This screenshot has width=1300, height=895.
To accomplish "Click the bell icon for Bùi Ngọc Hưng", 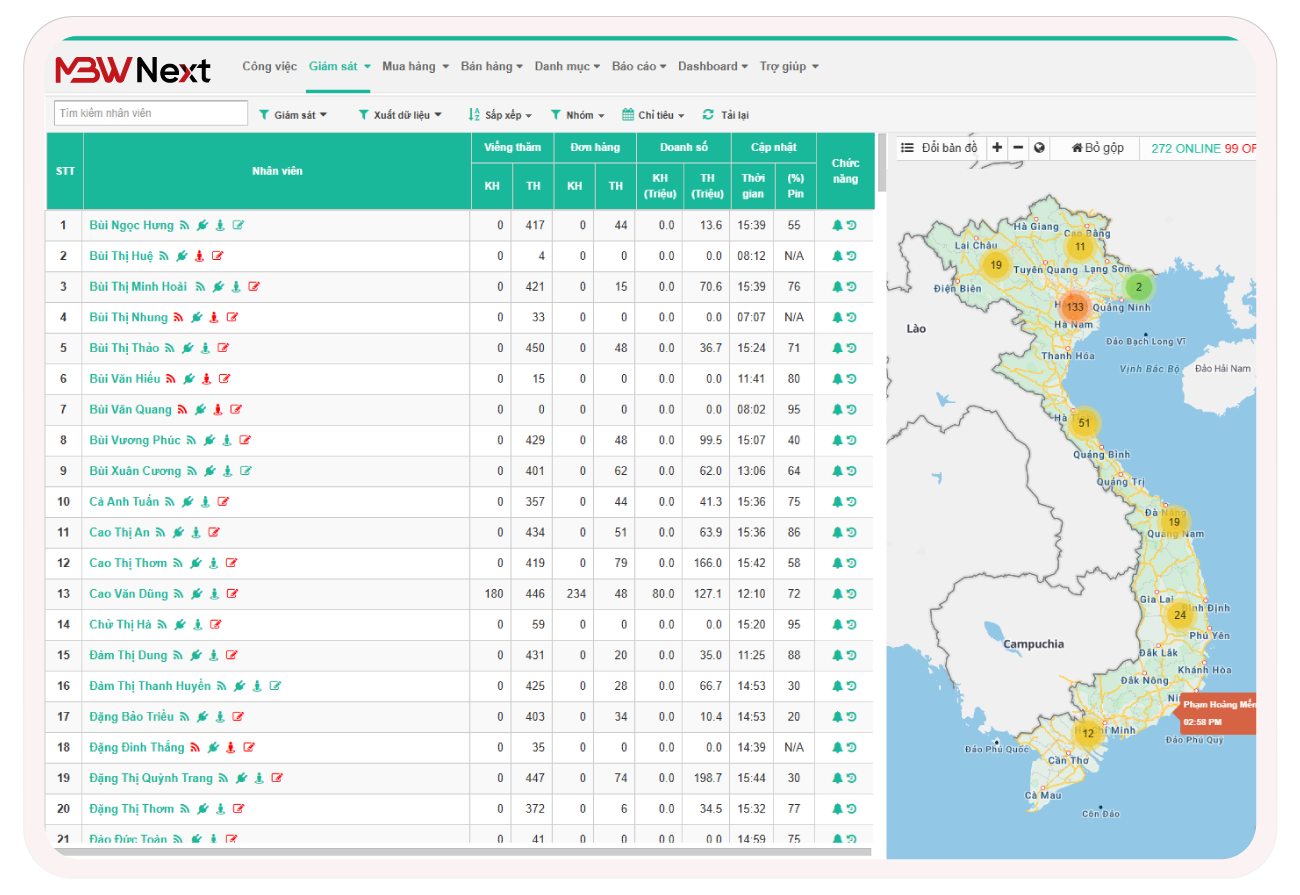I will click(x=837, y=226).
